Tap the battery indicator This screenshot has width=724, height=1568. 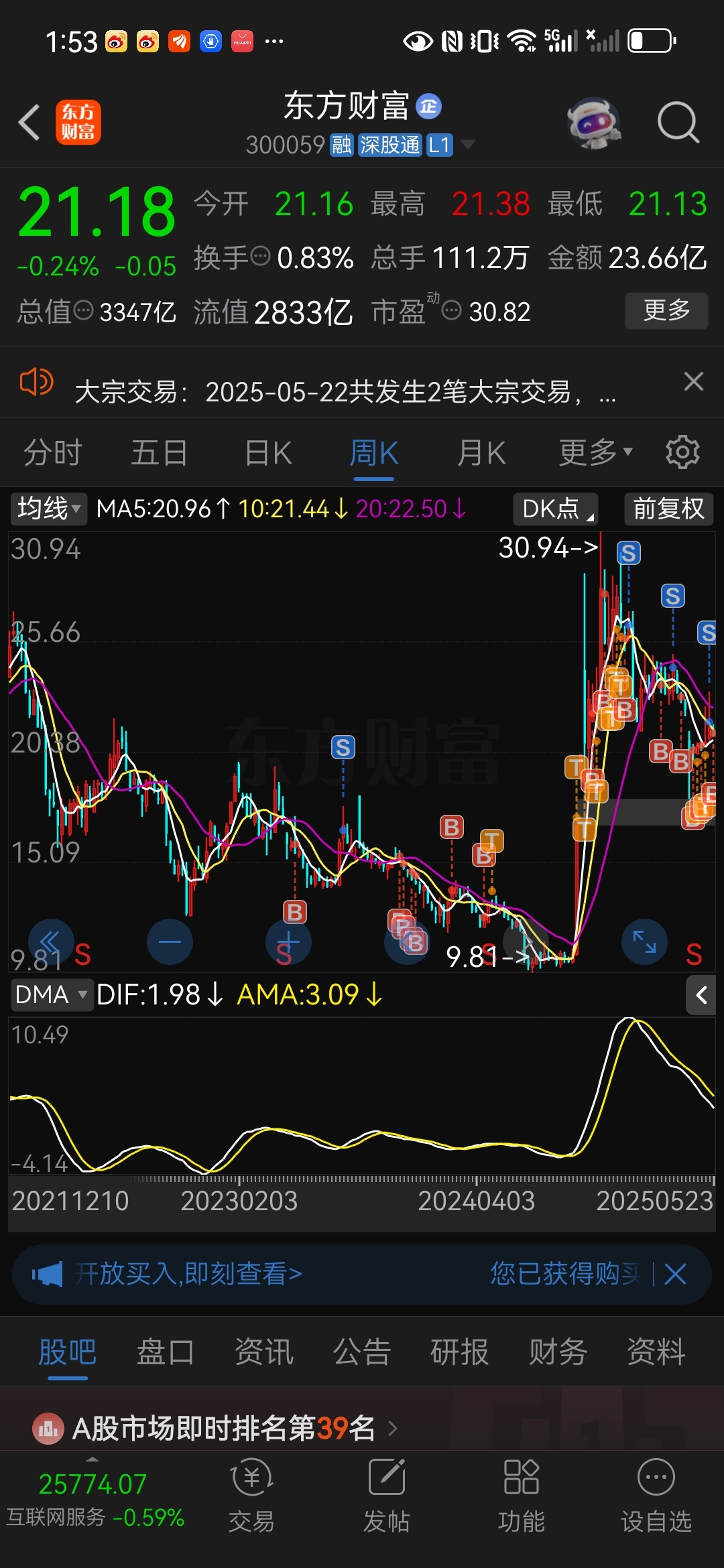click(x=652, y=41)
